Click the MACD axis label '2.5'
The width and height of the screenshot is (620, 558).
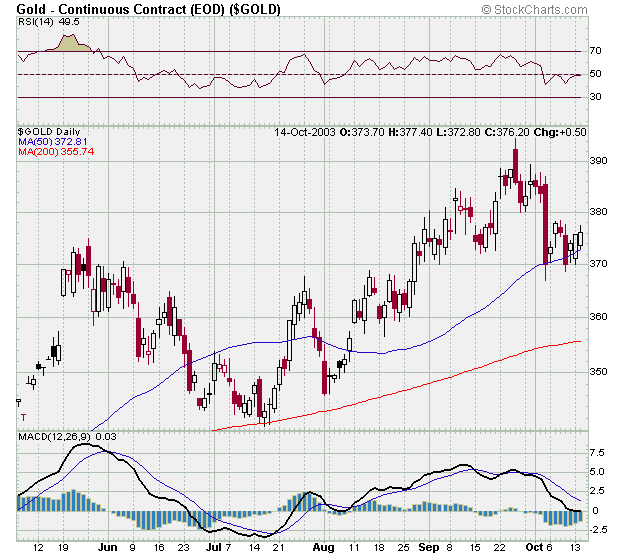[x=597, y=491]
